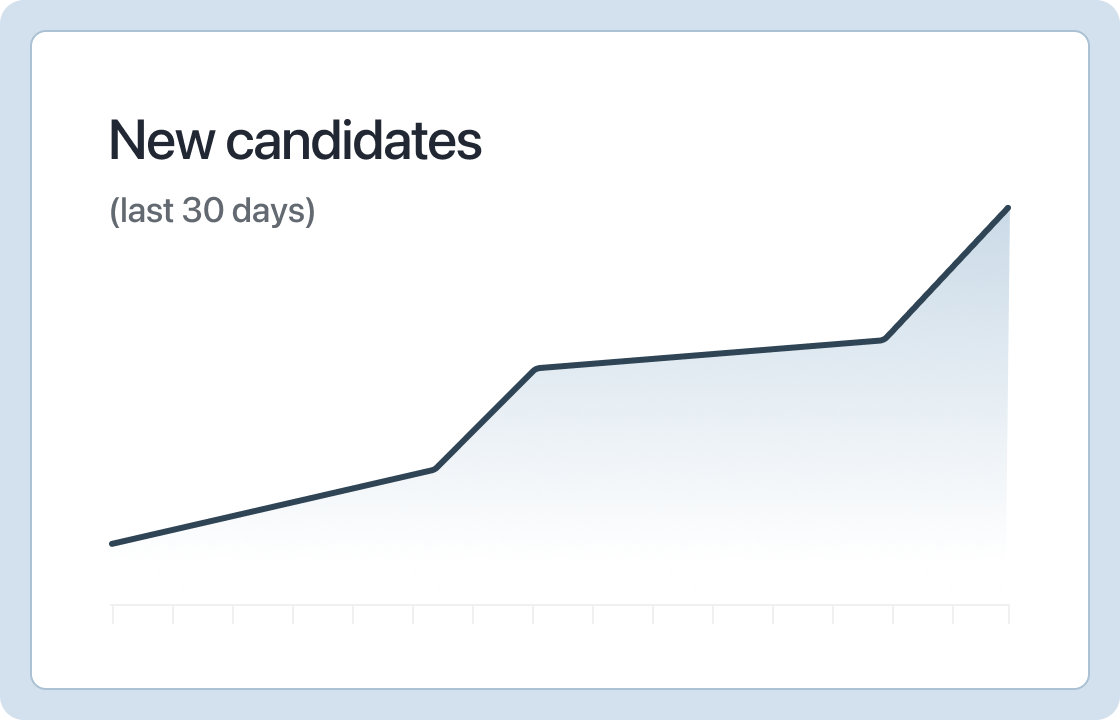Click the steep segment between first two bends
The width and height of the screenshot is (1120, 720).
(486, 419)
